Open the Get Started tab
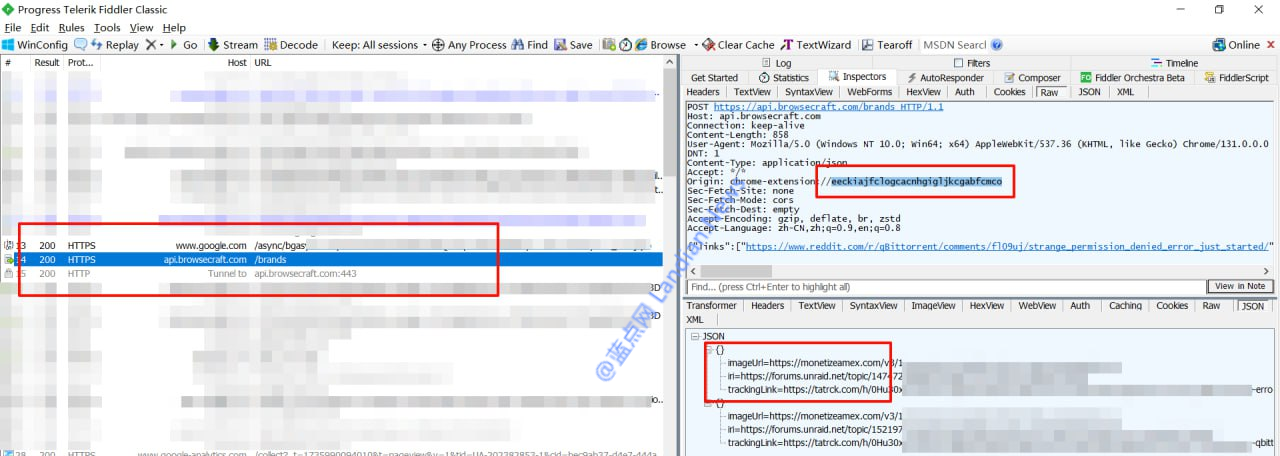 click(714, 78)
